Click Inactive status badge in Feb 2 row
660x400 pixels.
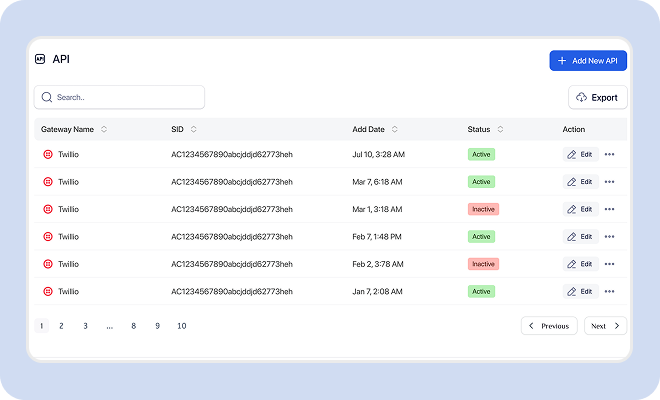click(x=483, y=264)
